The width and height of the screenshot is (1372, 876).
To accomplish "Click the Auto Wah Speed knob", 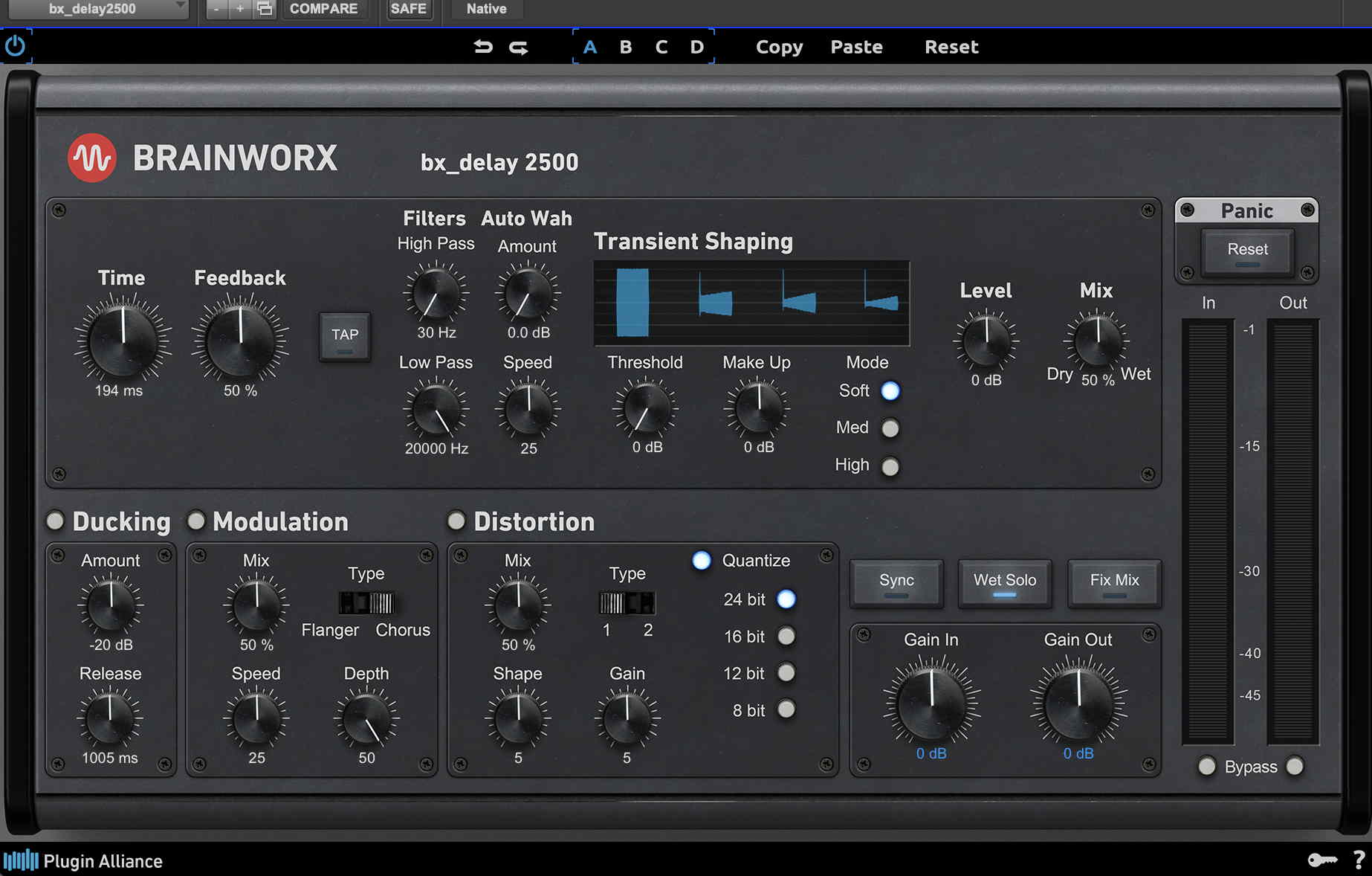I will click(528, 409).
